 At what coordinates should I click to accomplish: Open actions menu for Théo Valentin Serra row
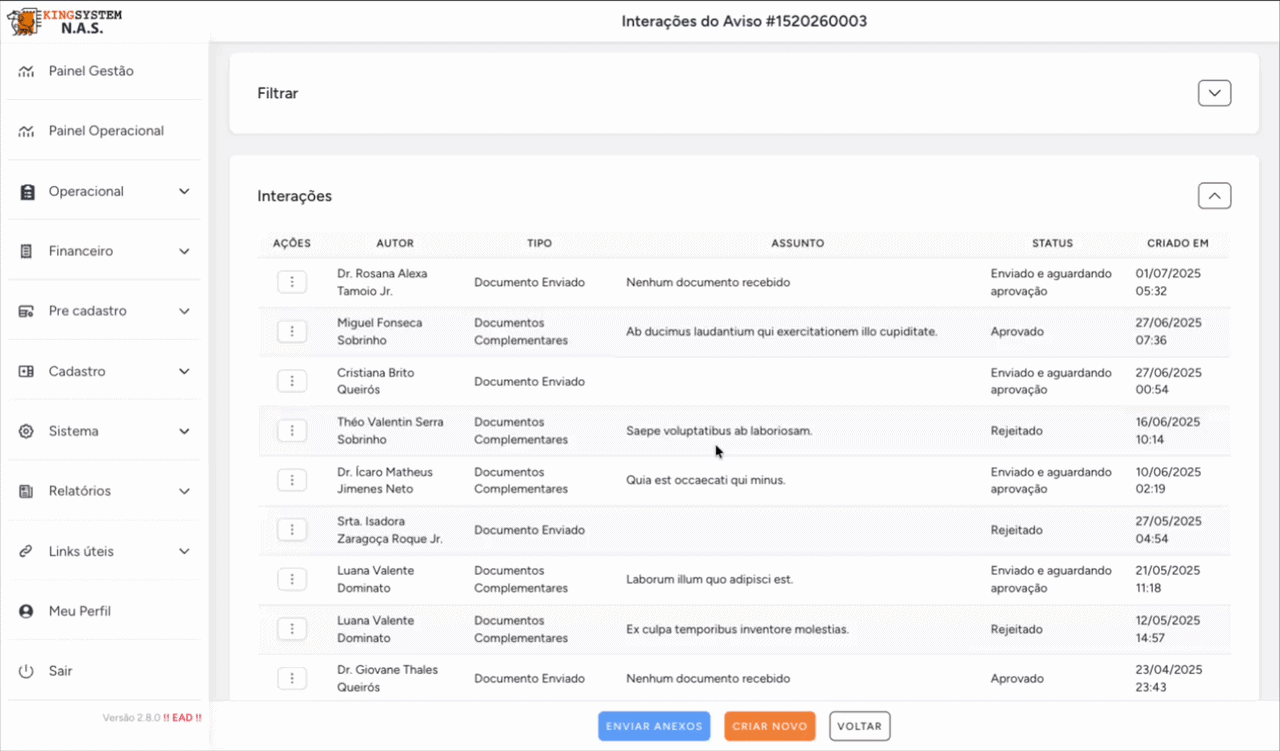click(x=291, y=430)
